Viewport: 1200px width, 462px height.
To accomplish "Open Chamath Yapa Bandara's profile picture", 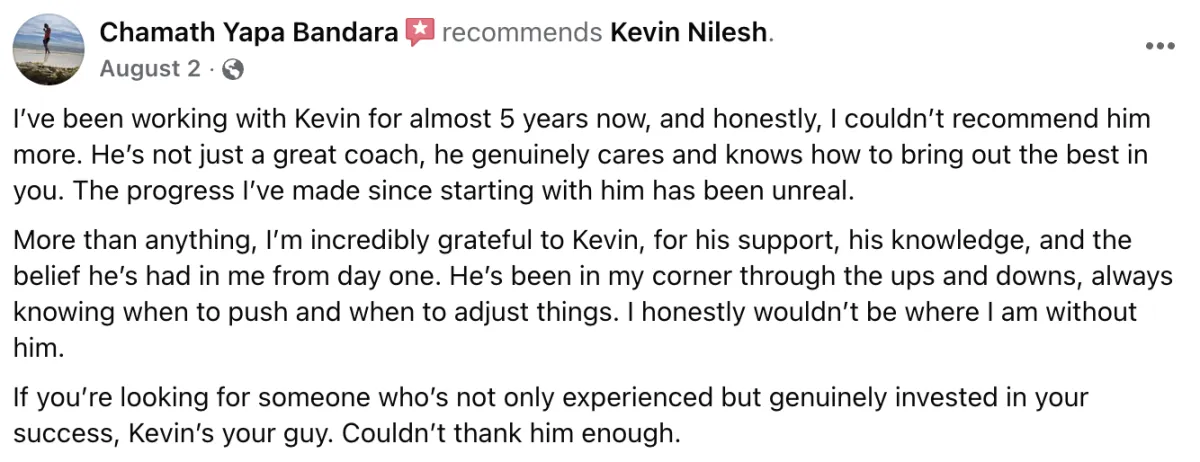I will click(x=47, y=50).
